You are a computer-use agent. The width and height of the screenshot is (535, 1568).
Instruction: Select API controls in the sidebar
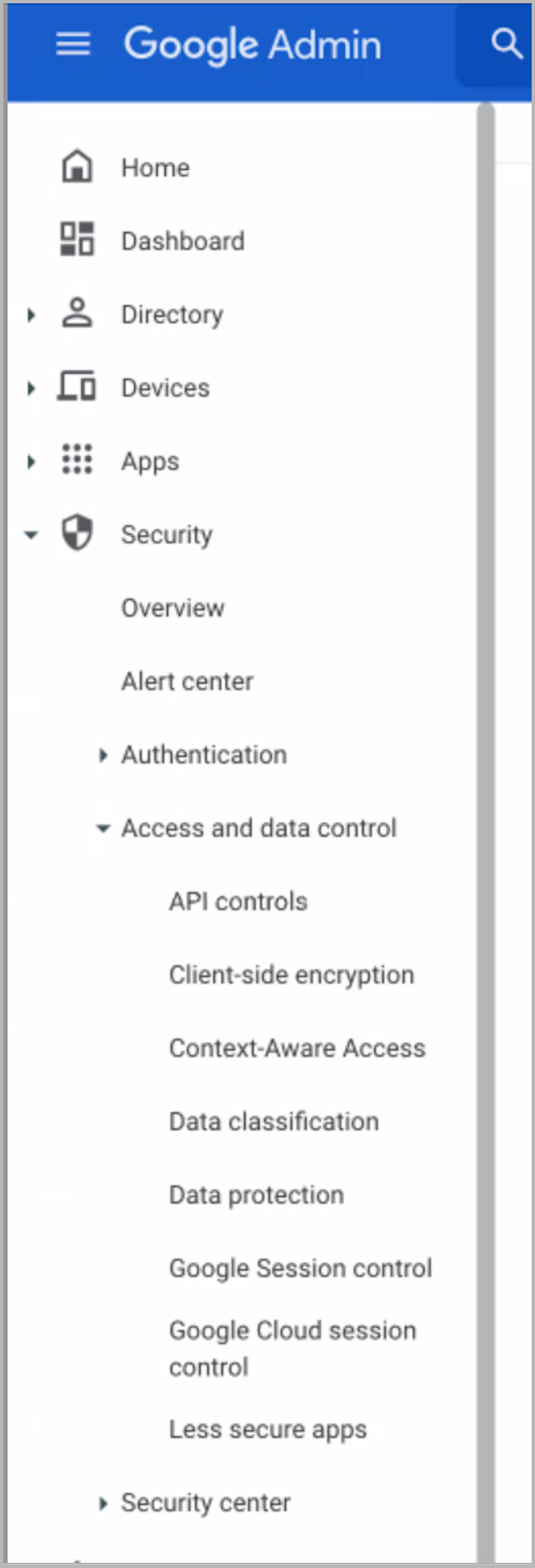[238, 902]
